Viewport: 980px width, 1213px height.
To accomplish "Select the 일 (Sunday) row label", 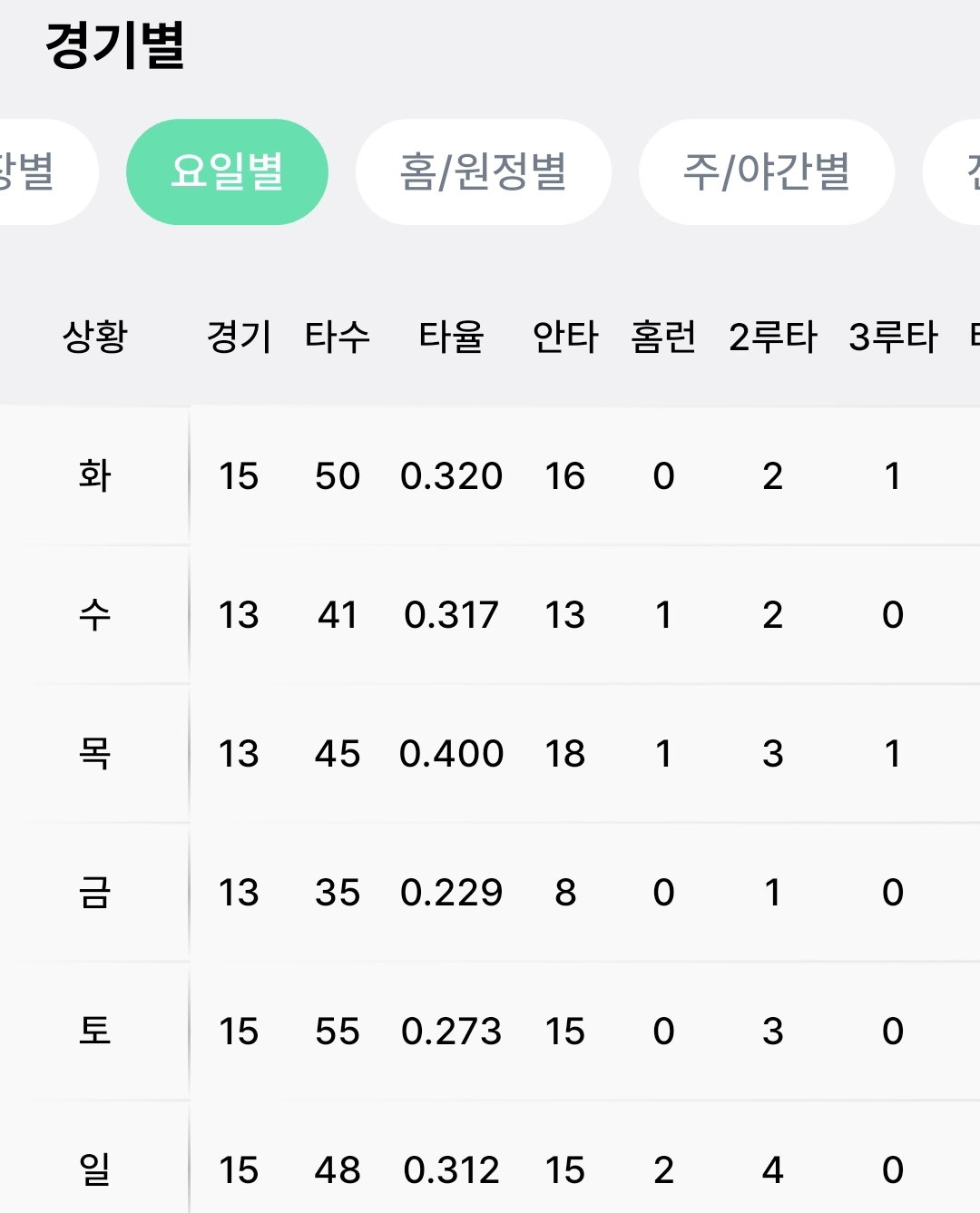I will (95, 1169).
